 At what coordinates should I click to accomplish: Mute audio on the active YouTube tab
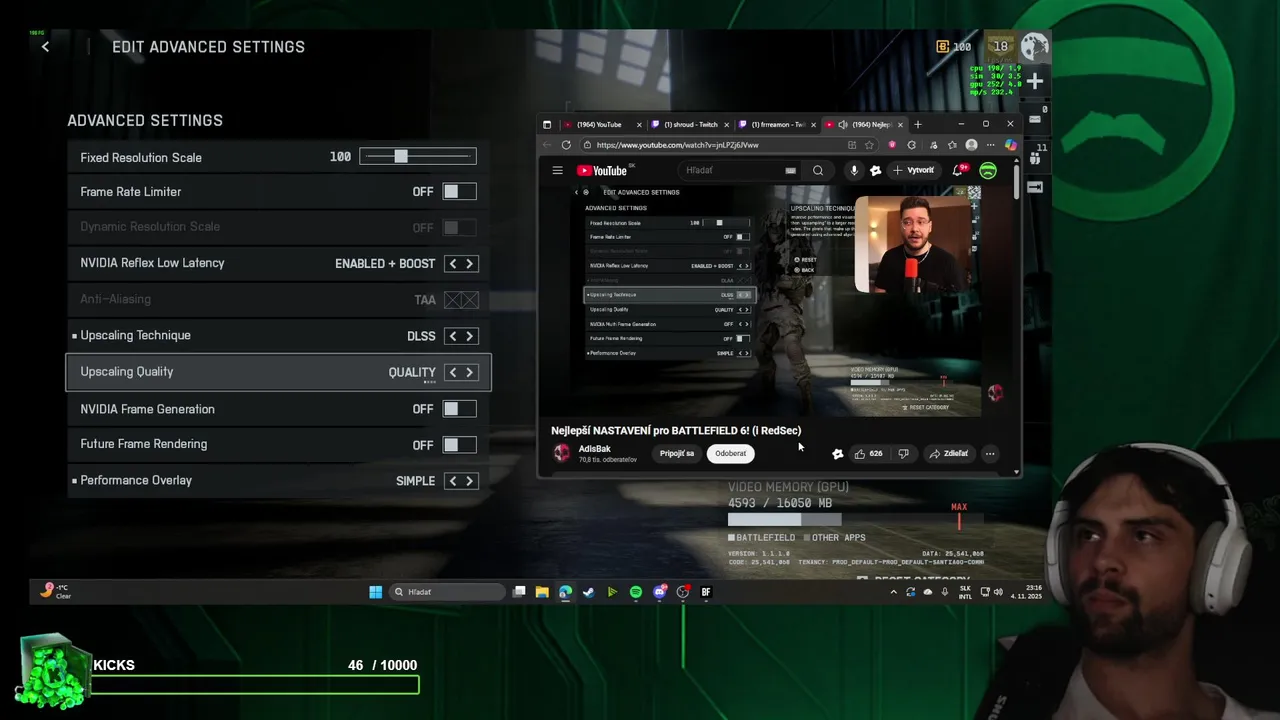point(843,125)
